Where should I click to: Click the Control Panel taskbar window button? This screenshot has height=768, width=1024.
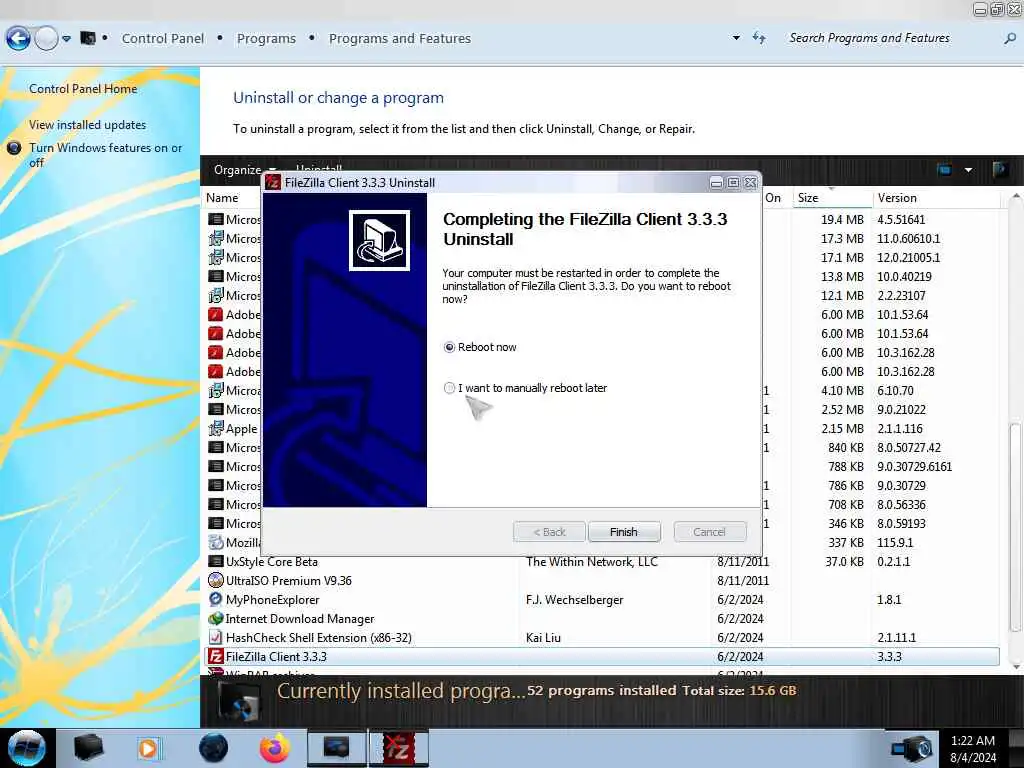click(x=336, y=748)
